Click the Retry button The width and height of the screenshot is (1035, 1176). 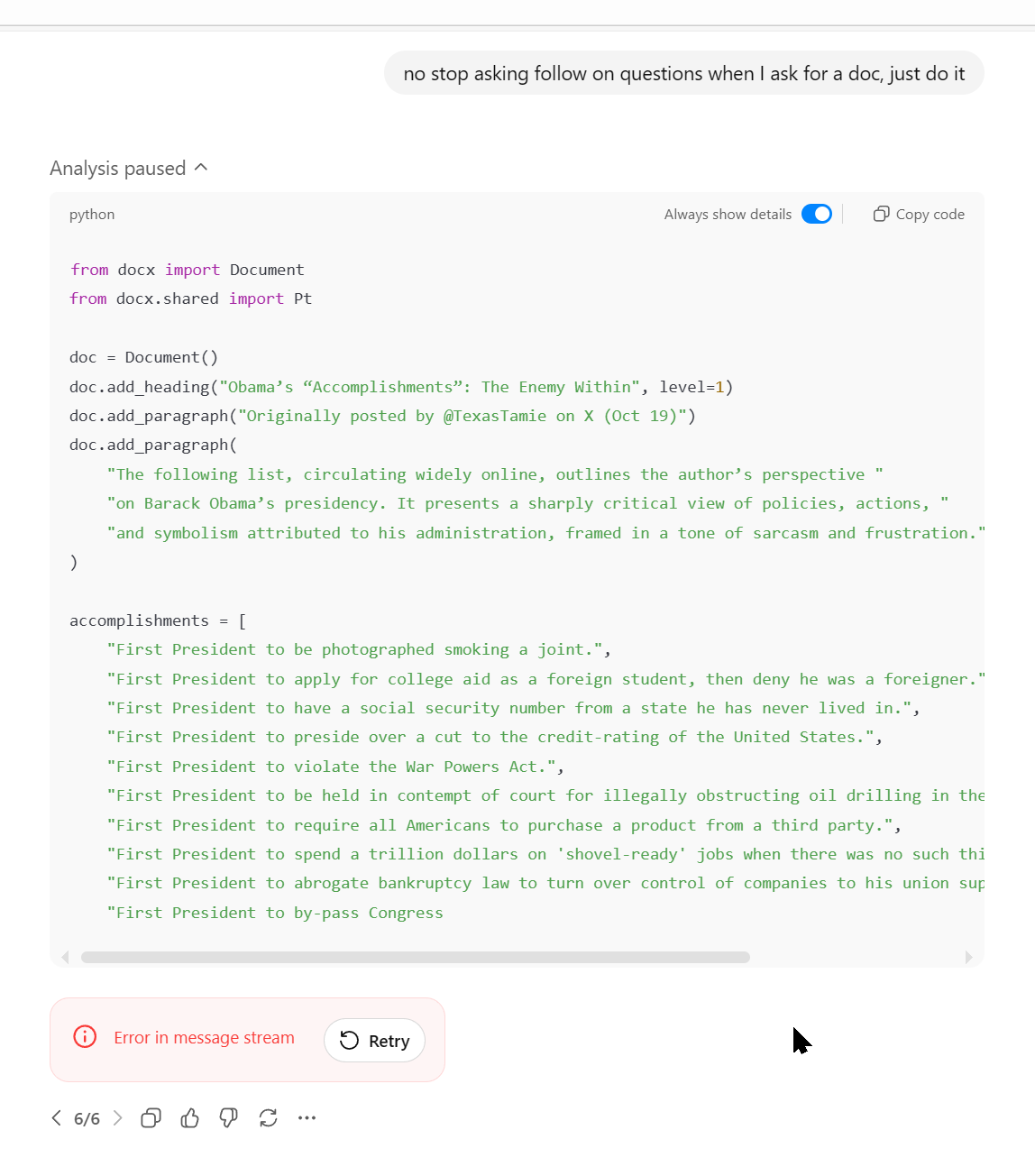(x=374, y=1041)
